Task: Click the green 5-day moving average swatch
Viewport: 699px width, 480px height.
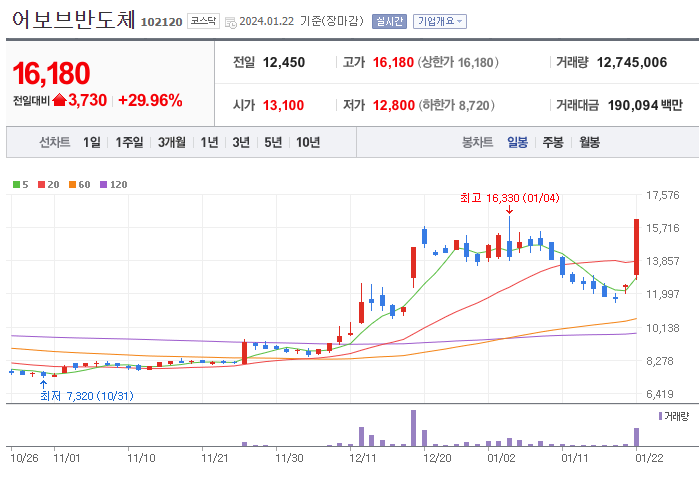Action: click(x=16, y=185)
